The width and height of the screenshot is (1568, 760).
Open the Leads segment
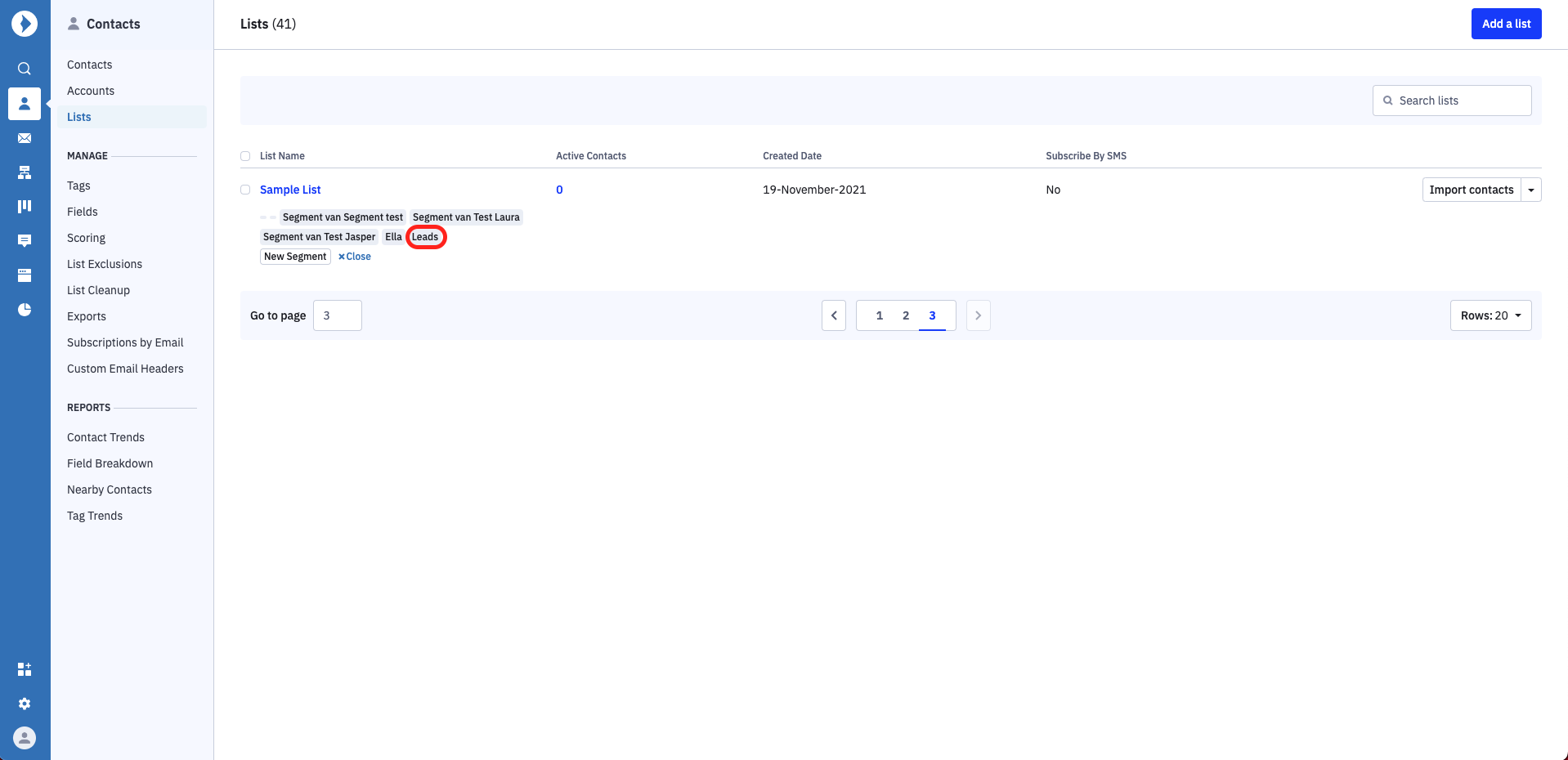click(425, 237)
